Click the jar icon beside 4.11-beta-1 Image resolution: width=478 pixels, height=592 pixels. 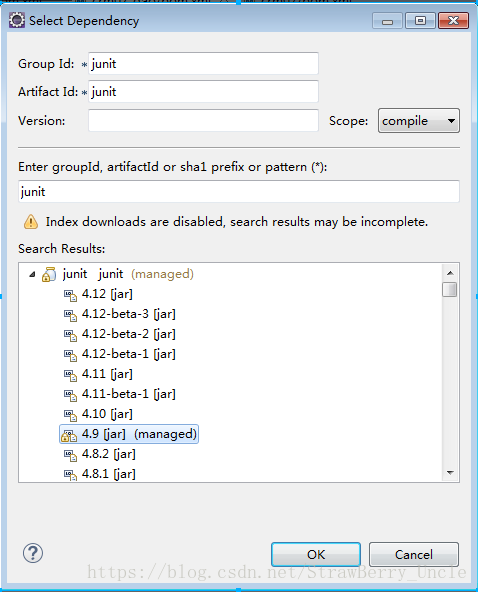[70, 395]
